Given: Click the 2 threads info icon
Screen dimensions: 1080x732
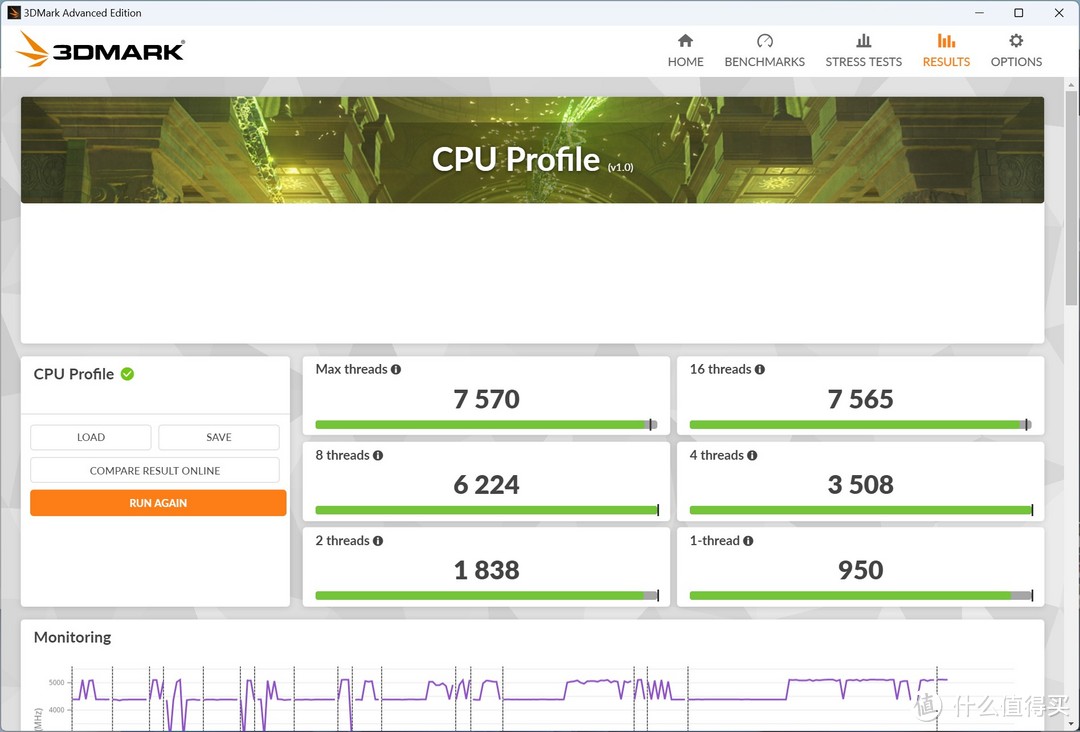Looking at the screenshot, I should 378,541.
